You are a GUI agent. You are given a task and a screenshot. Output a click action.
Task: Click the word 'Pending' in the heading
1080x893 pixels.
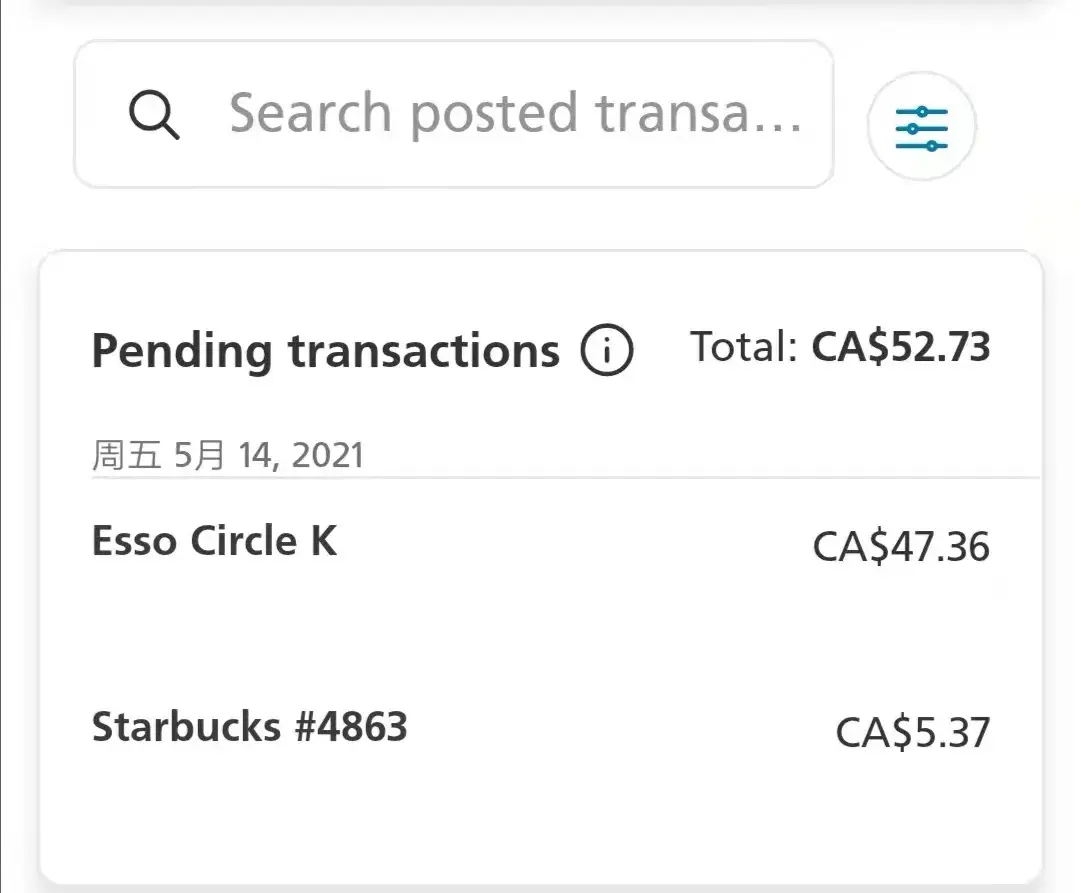pyautogui.click(x=181, y=351)
